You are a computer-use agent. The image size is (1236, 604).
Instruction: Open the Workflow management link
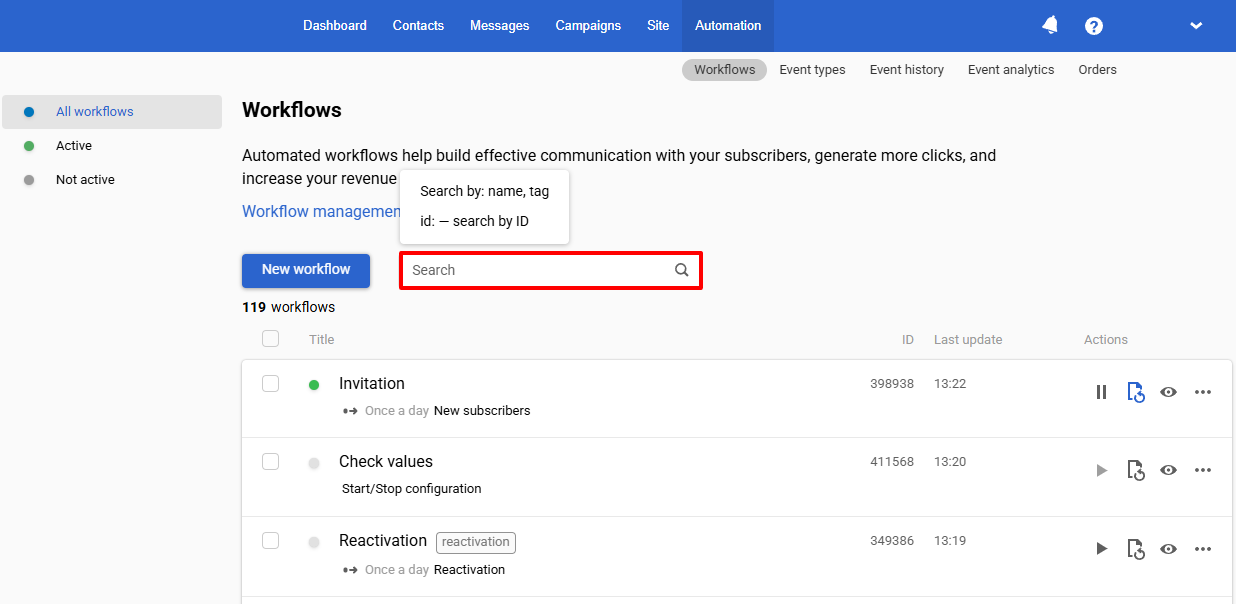(321, 212)
